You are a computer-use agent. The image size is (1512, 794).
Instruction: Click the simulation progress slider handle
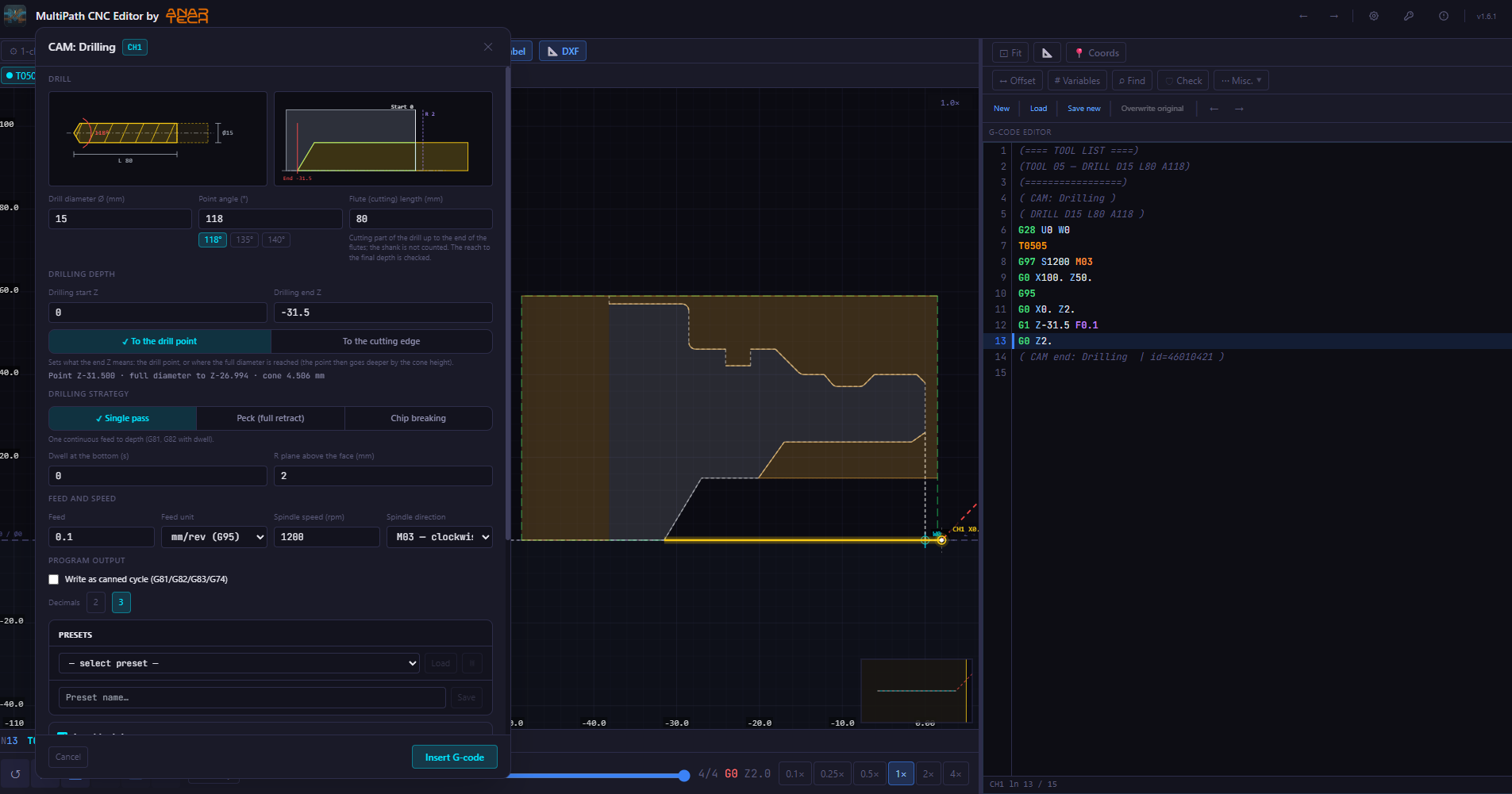coord(684,775)
